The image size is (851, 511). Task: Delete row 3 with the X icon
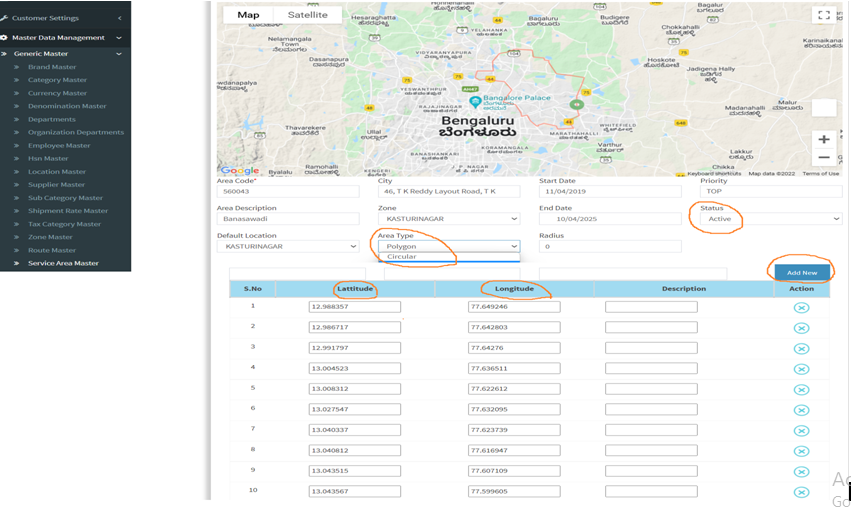coord(801,349)
